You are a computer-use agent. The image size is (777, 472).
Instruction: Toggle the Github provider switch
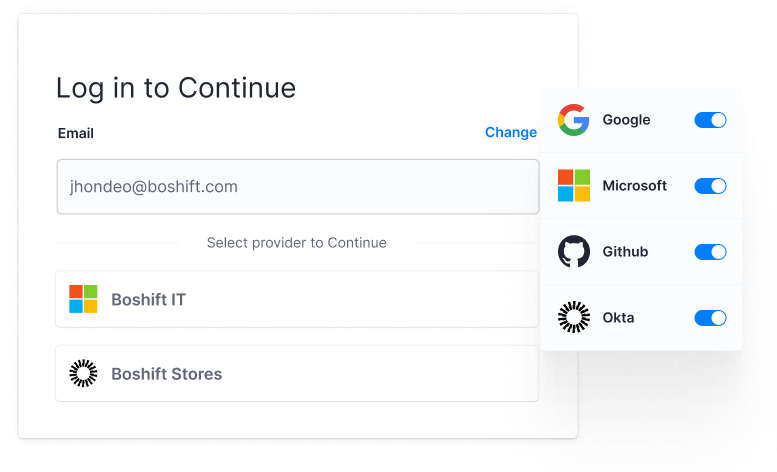pyautogui.click(x=710, y=252)
